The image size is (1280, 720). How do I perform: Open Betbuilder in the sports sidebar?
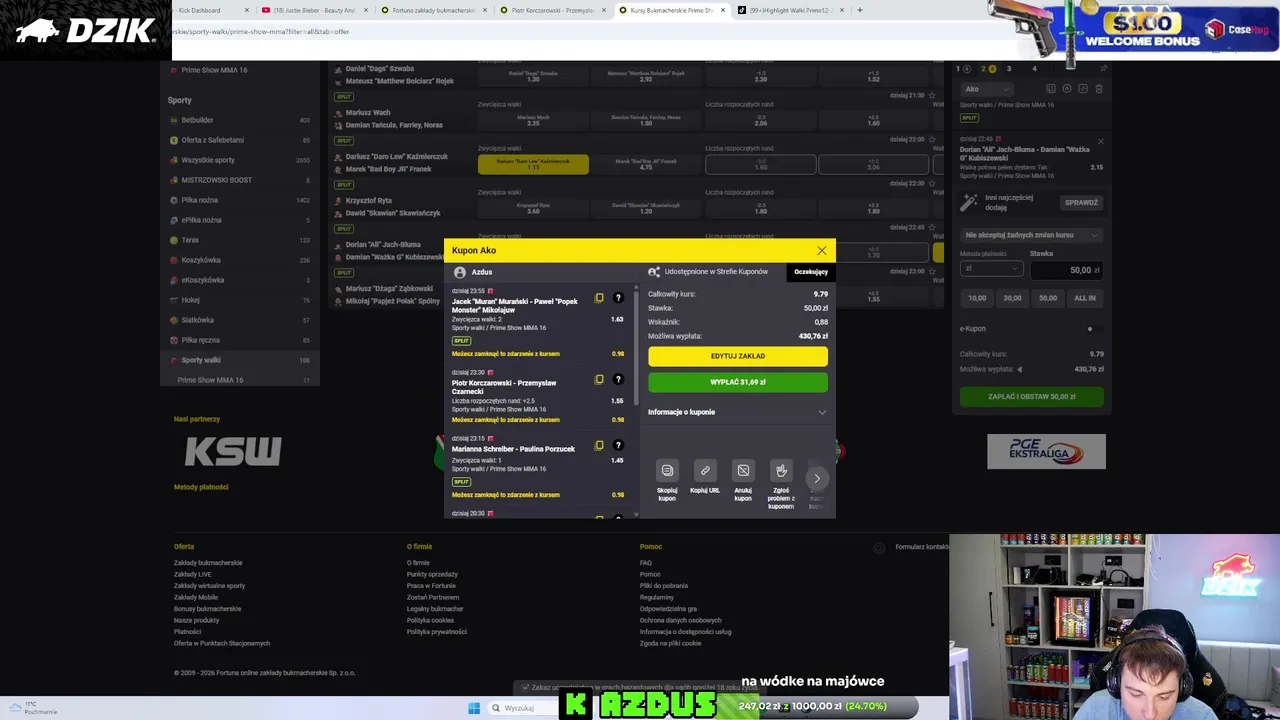(240, 120)
